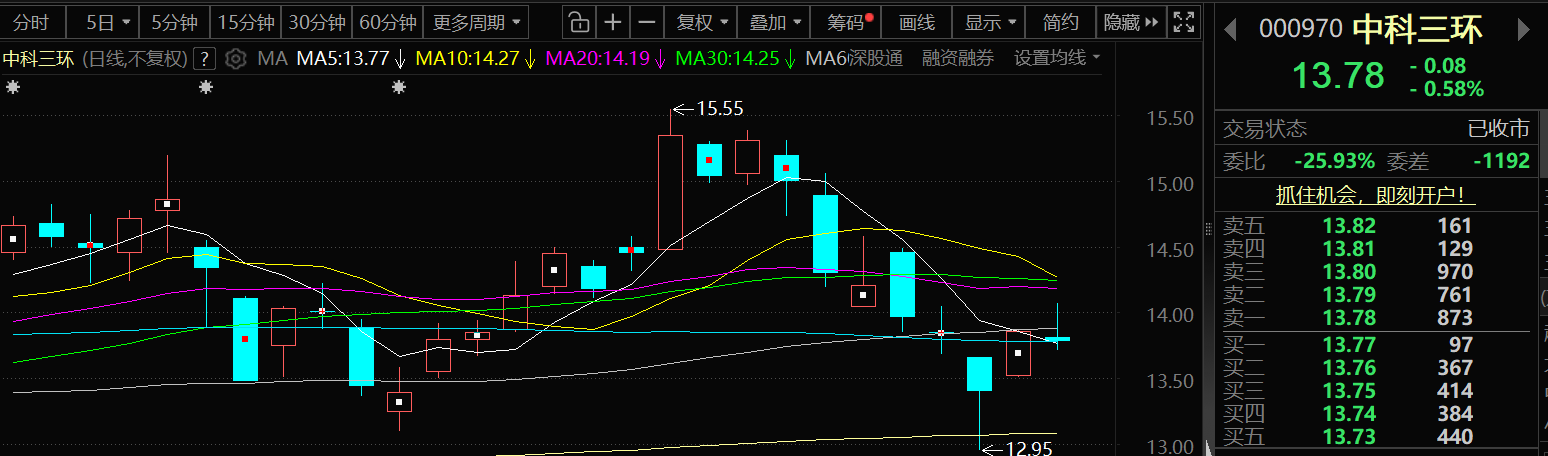Go to the previous stock with the left arrow
This screenshot has width=1548, height=456.
point(1230,30)
